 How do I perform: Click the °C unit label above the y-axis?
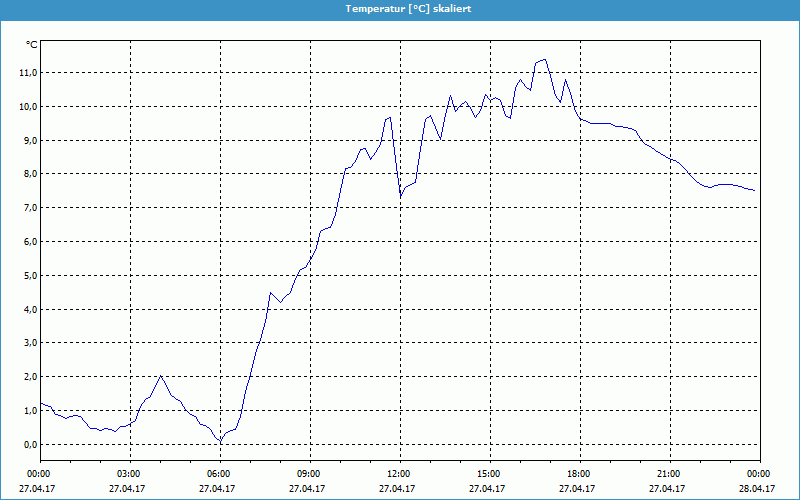pyautogui.click(x=31, y=45)
